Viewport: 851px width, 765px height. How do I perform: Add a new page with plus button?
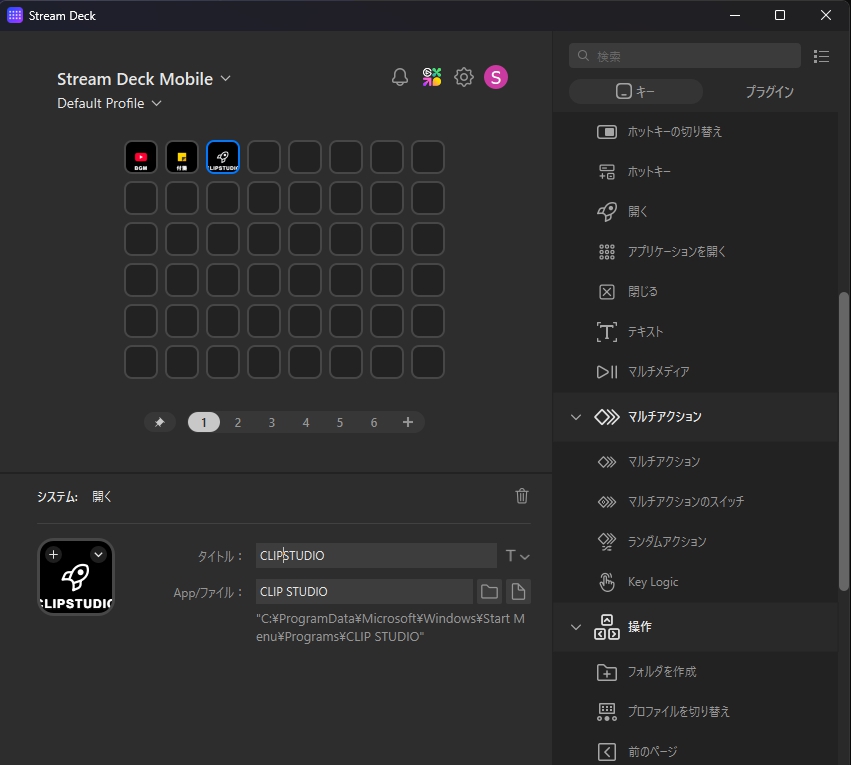tap(408, 423)
